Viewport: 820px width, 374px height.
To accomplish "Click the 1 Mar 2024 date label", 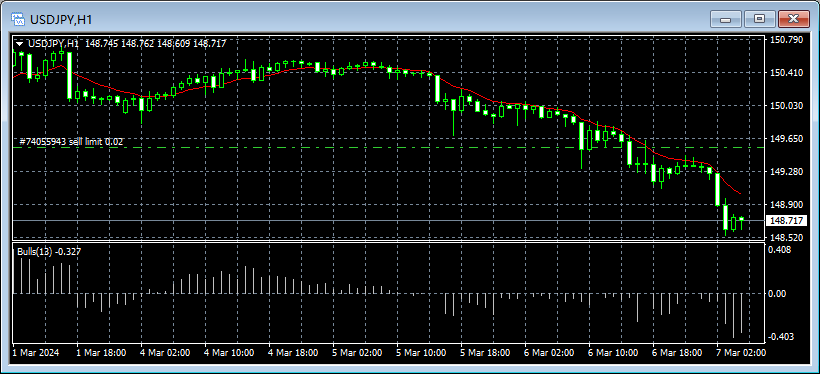I will 36,353.
